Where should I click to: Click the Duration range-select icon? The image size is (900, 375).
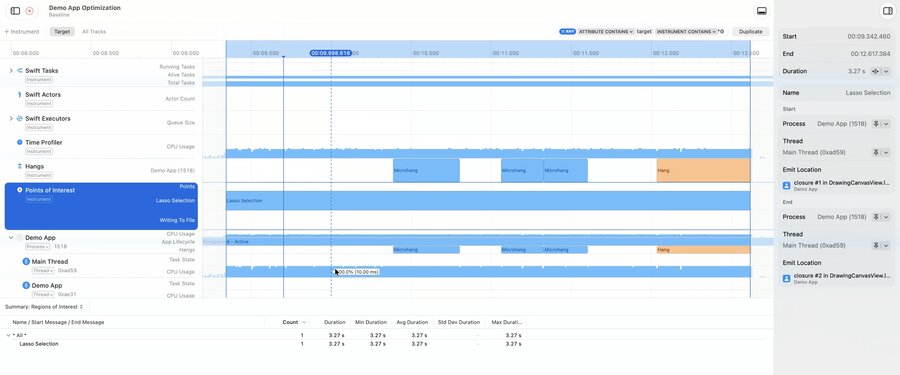[x=875, y=71]
